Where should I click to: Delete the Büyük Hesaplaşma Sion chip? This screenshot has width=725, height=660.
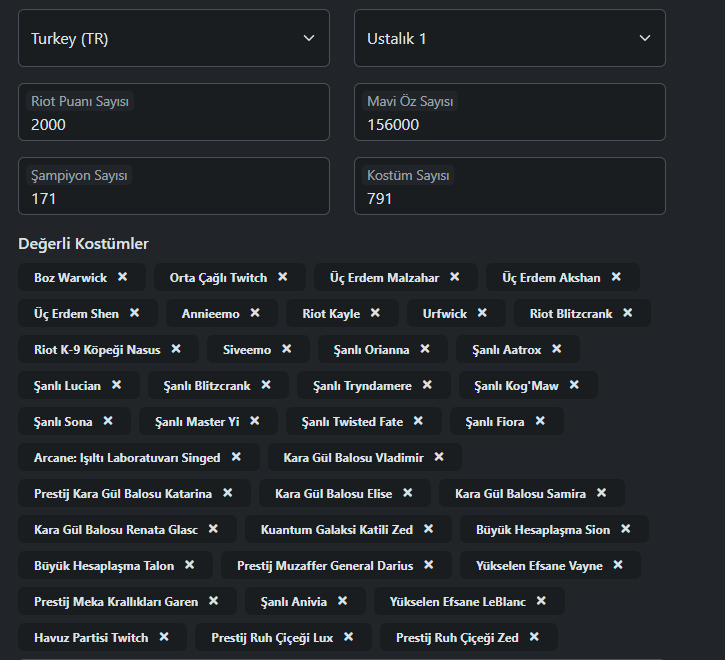(626, 529)
